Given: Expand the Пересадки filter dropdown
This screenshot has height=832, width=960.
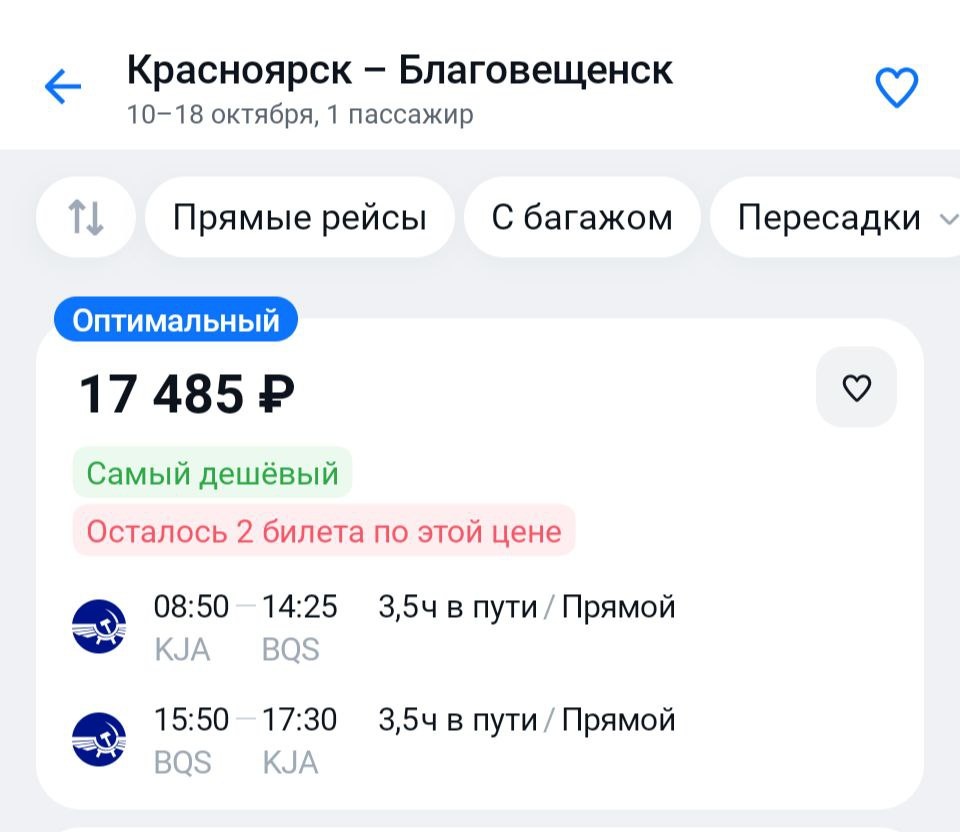Looking at the screenshot, I should point(828,217).
